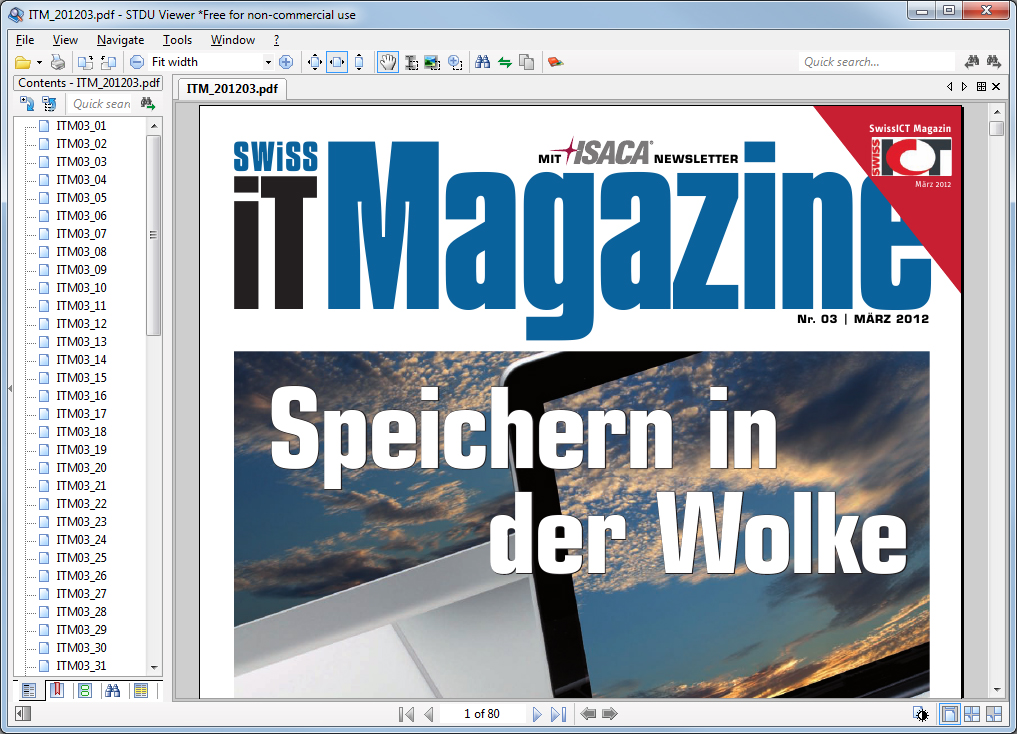
Task: Click the red book toolbar icon
Action: coord(555,62)
